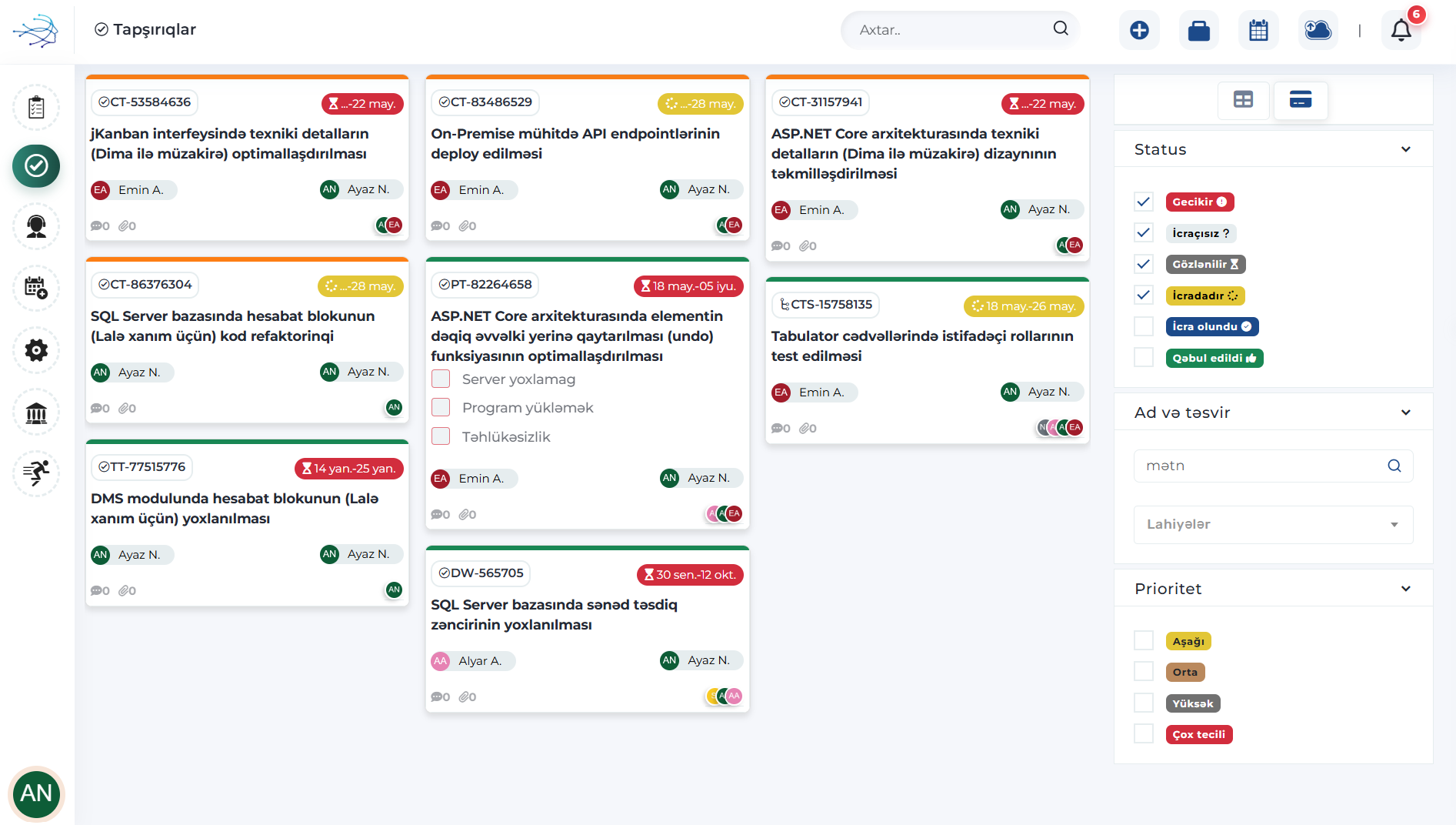The height and width of the screenshot is (825, 1456).
Task: Collapse the Prioritet filter section
Action: [1406, 589]
